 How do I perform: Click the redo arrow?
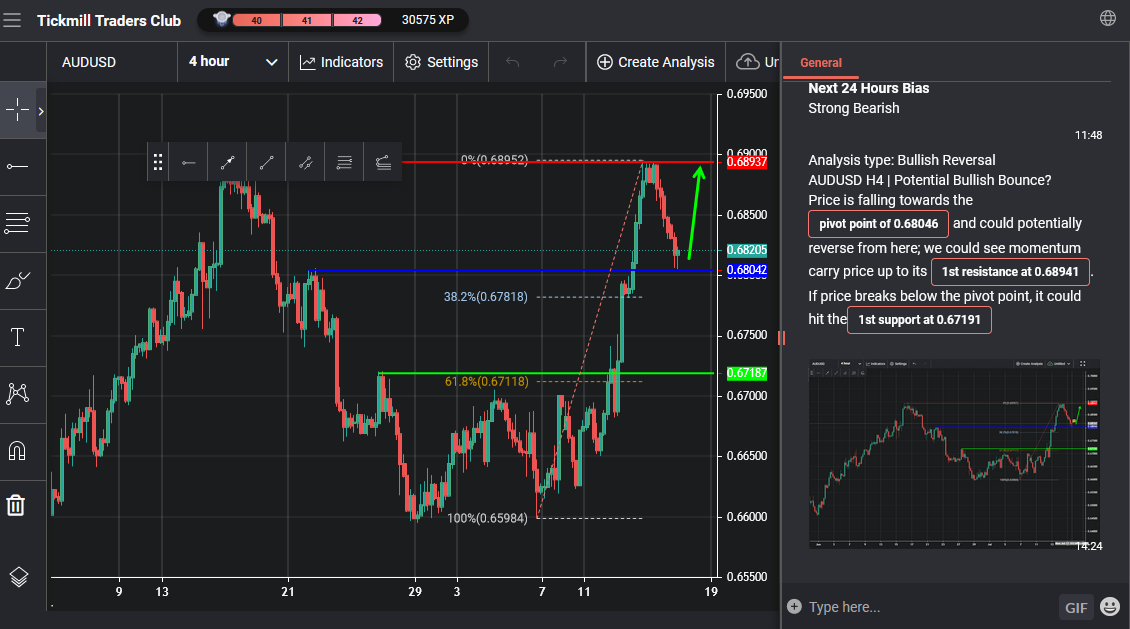(560, 62)
